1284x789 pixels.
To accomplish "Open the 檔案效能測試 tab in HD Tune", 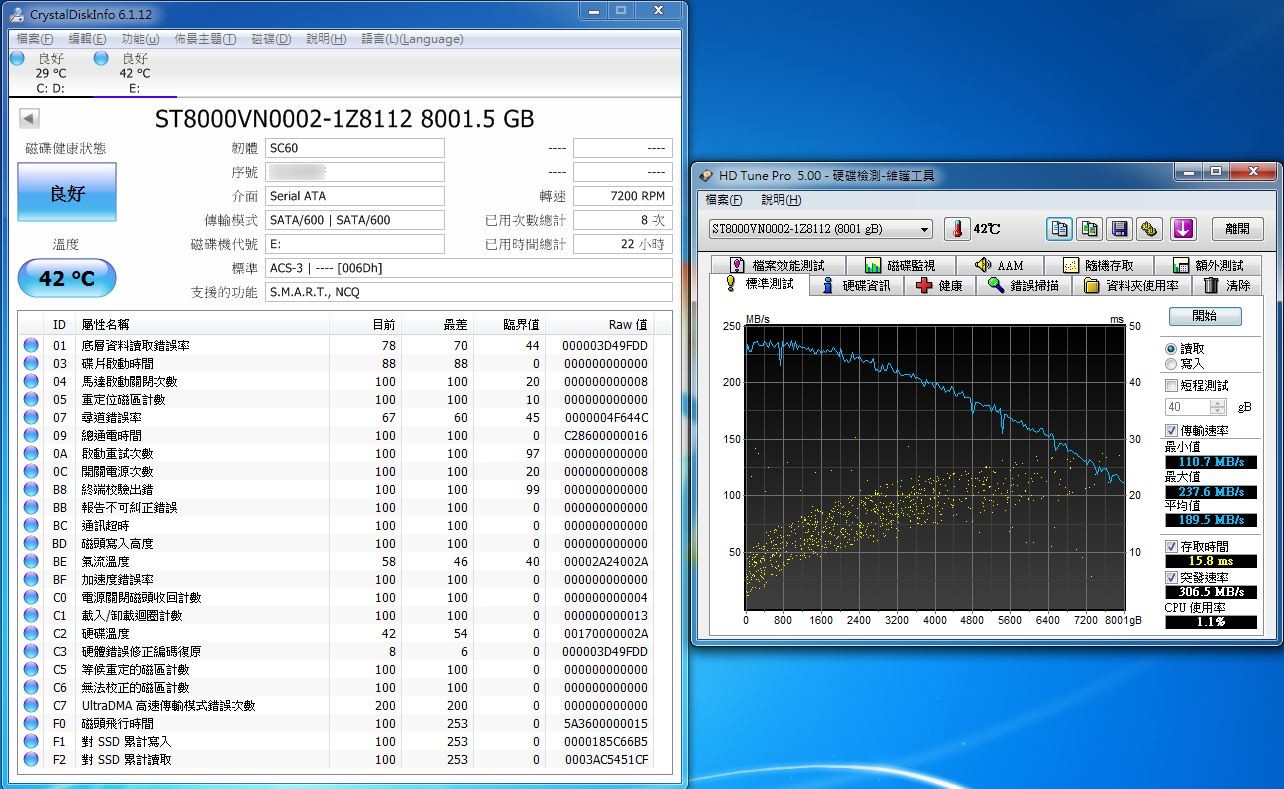I will [778, 265].
